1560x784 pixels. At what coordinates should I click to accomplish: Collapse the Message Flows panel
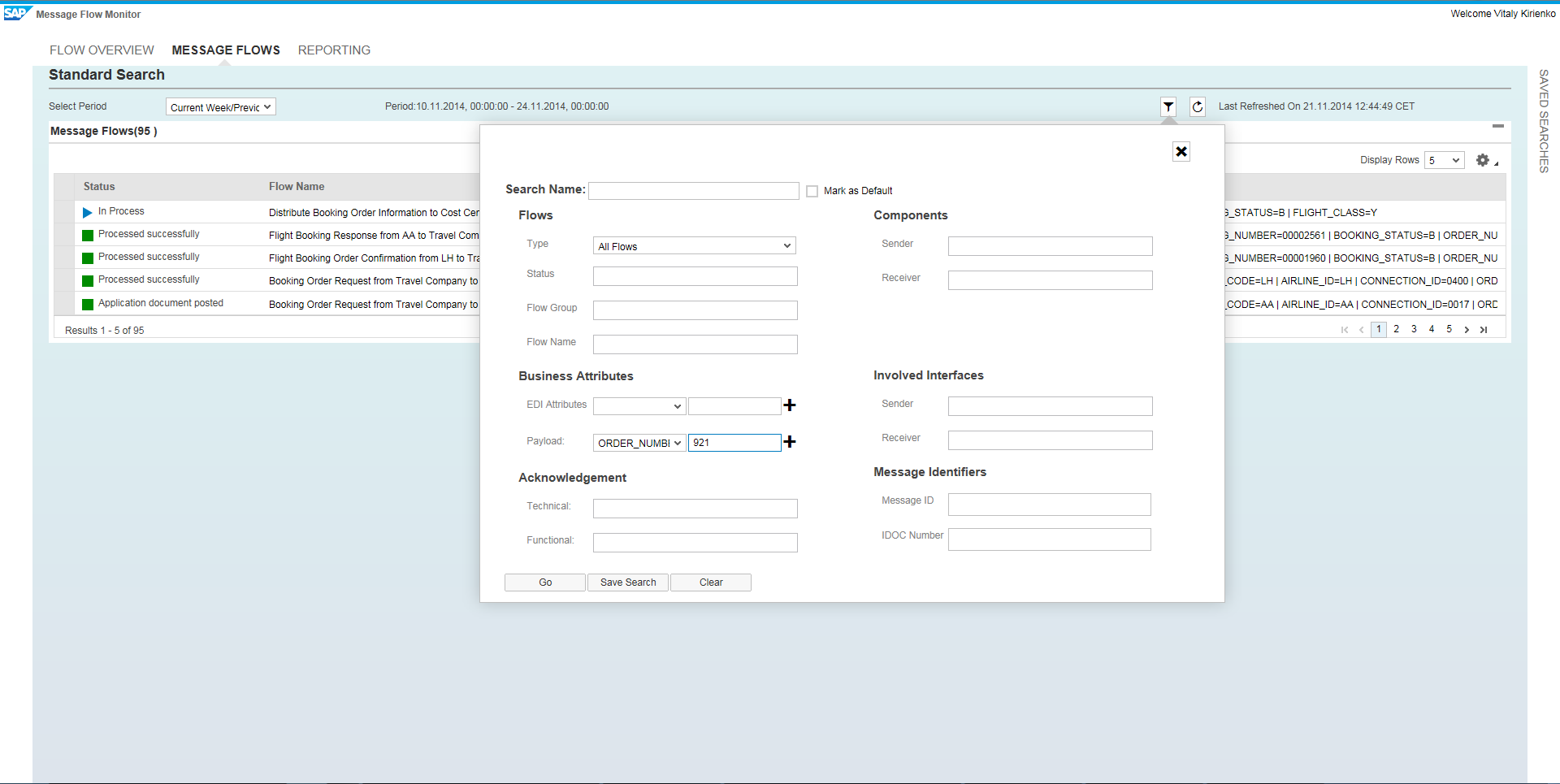(x=1498, y=127)
